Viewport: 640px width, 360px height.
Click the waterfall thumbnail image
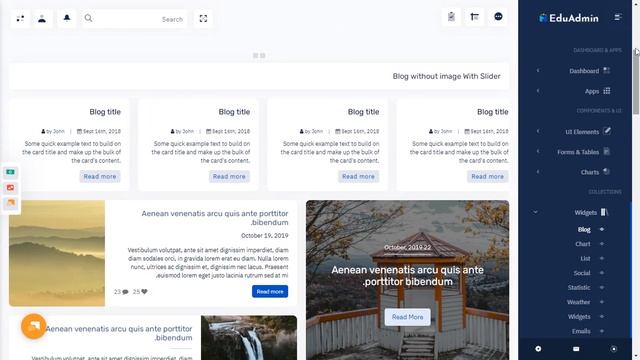pyautogui.click(x=249, y=338)
